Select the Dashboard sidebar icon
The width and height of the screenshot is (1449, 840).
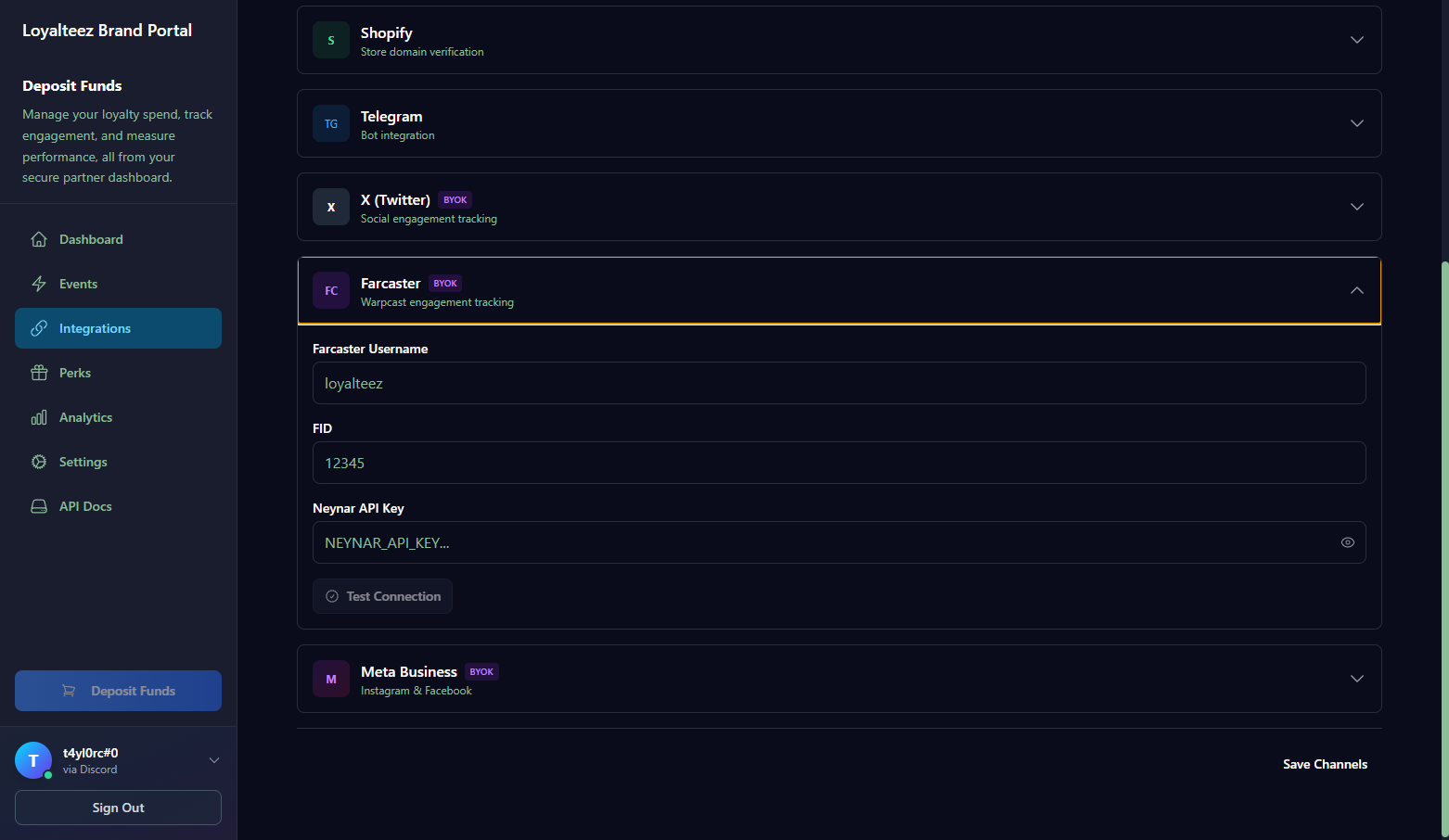click(39, 238)
